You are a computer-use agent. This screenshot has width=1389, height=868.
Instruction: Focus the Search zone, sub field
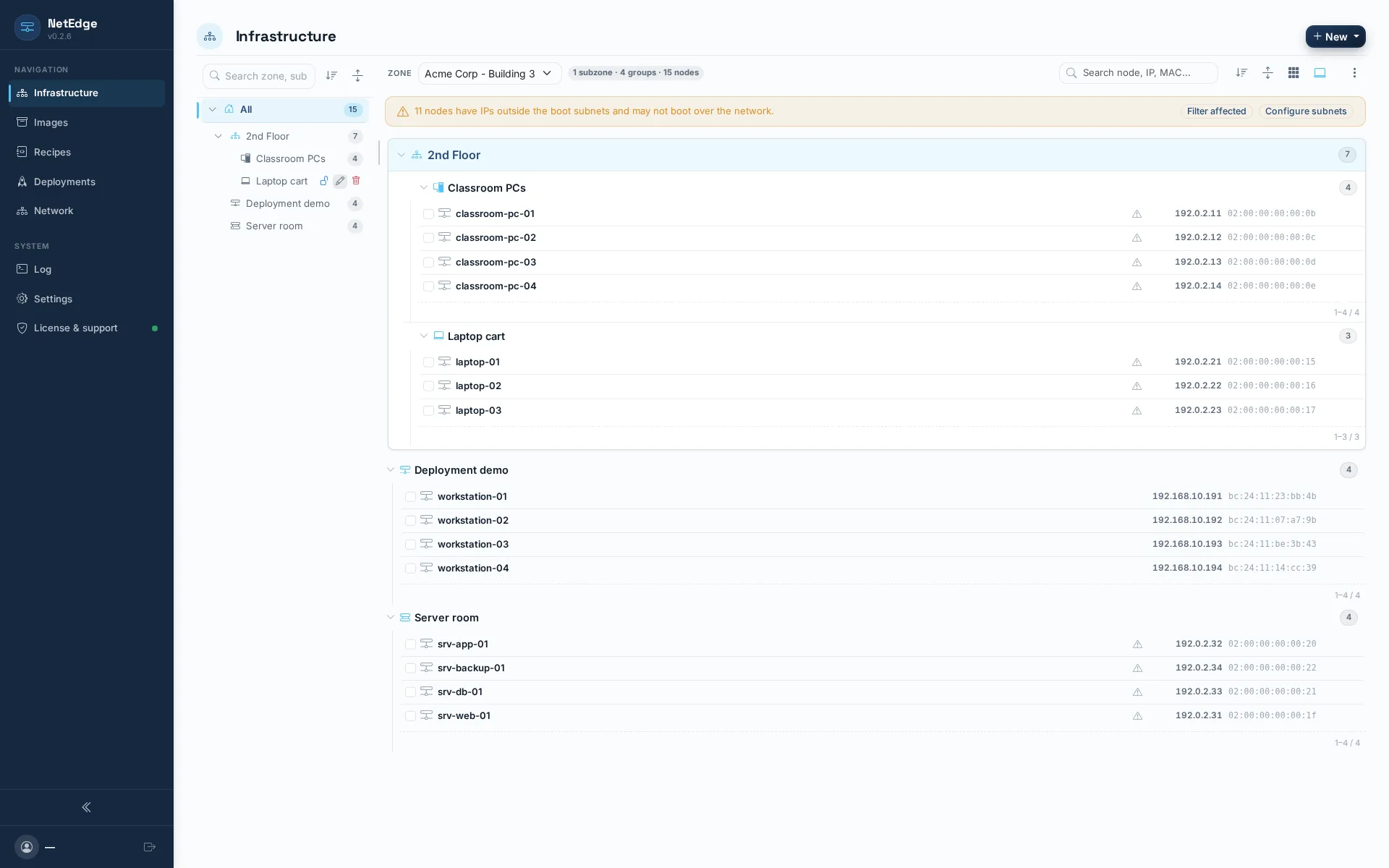(259, 75)
